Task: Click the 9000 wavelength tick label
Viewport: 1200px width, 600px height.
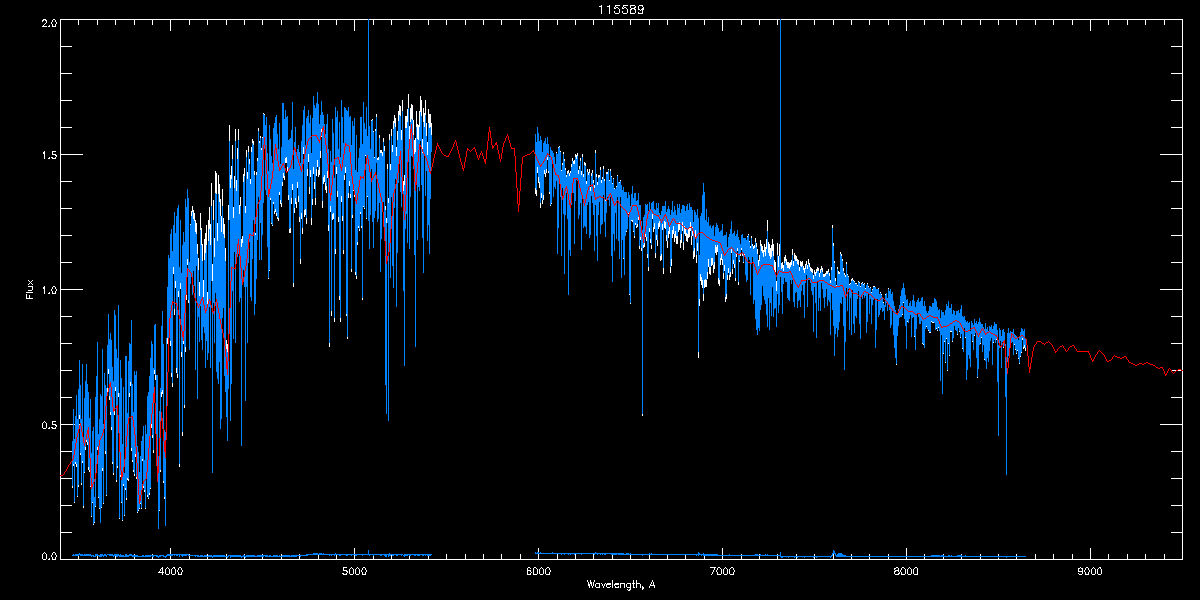Action: click(1090, 571)
